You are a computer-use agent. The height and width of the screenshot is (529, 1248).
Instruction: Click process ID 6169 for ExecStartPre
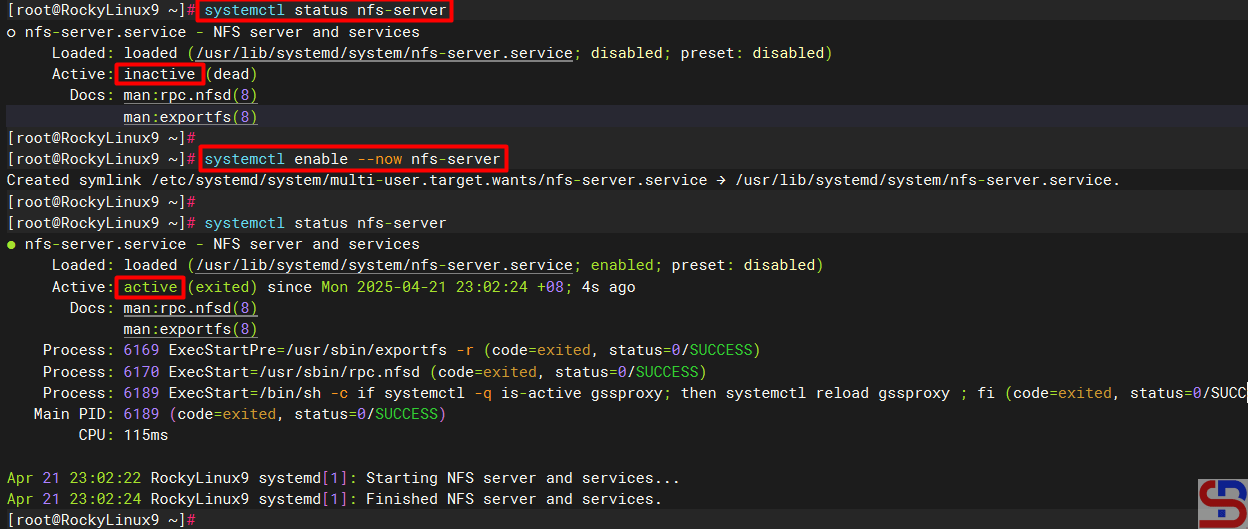click(141, 350)
